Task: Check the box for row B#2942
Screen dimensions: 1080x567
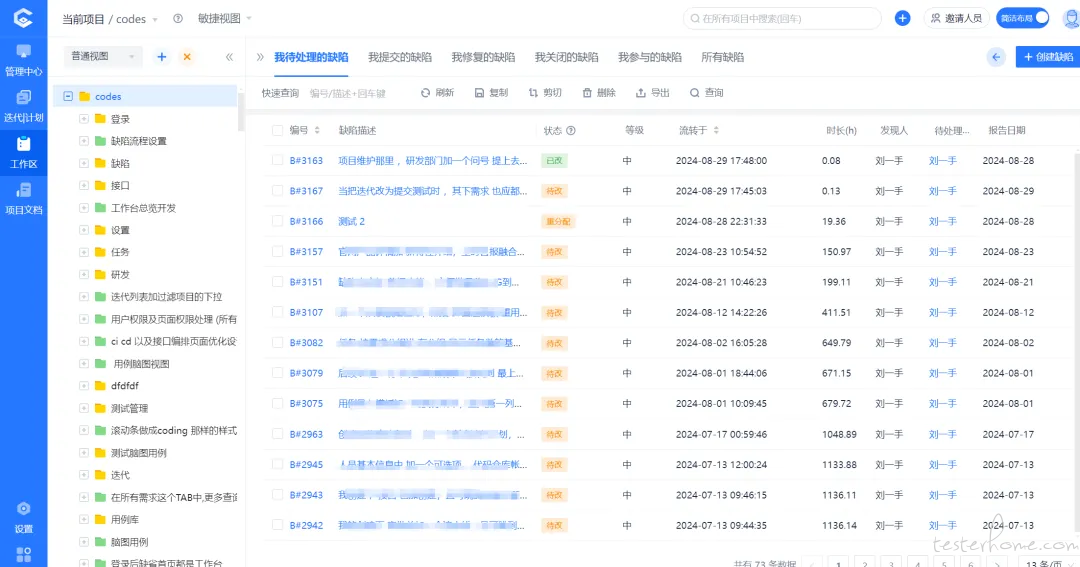Action: 277,525
